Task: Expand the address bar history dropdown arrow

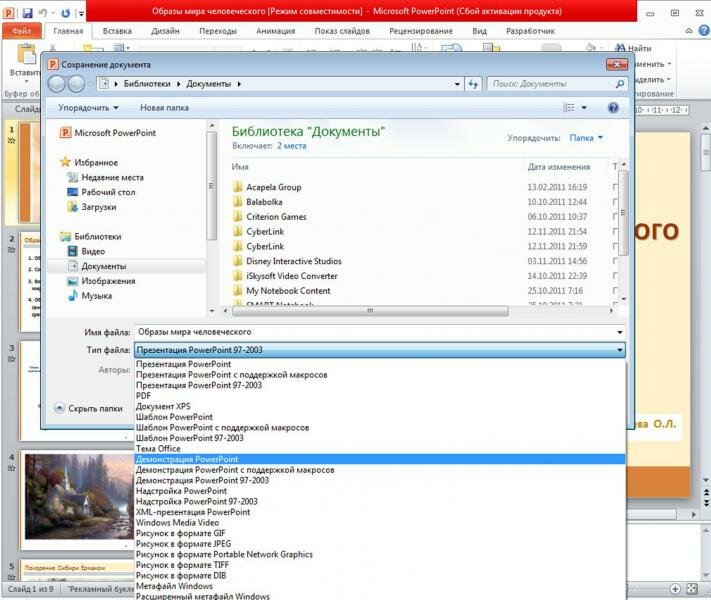Action: 457,84
